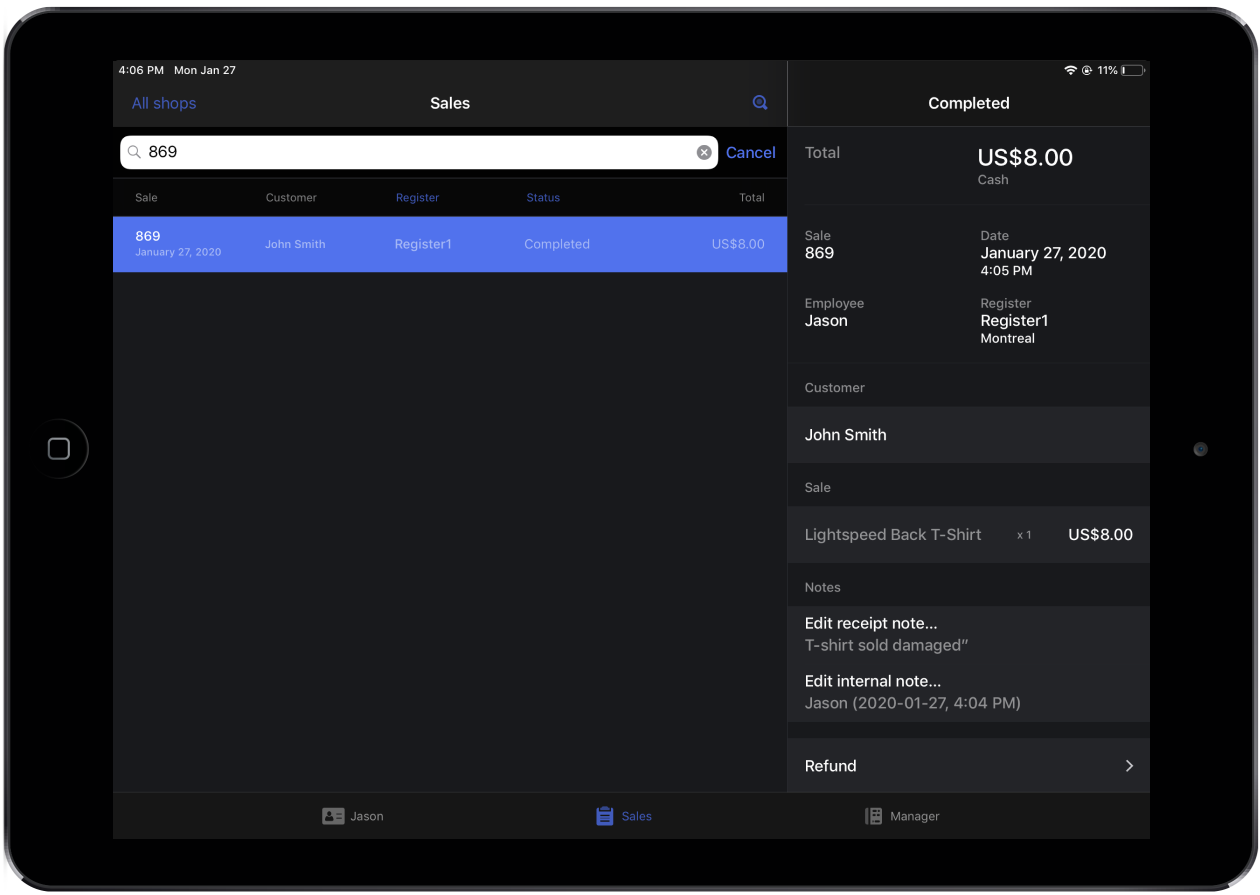The image size is (1260, 895).
Task: Switch to the Jason tab
Action: coord(353,816)
